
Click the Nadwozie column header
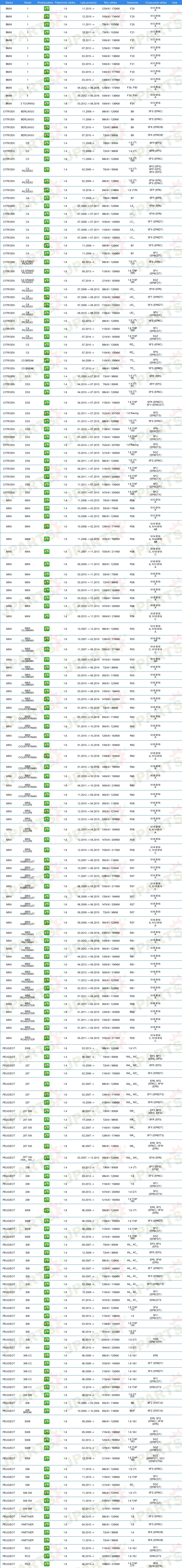[133, 2]
